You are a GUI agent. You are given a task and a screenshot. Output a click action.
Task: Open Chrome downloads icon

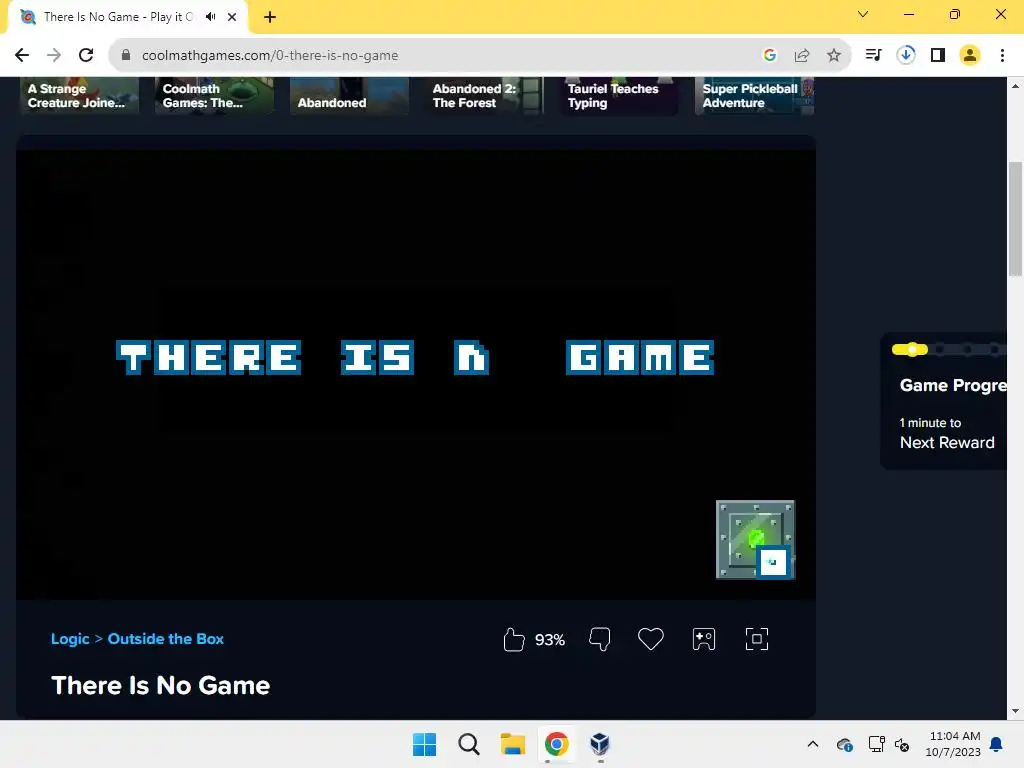click(x=906, y=55)
